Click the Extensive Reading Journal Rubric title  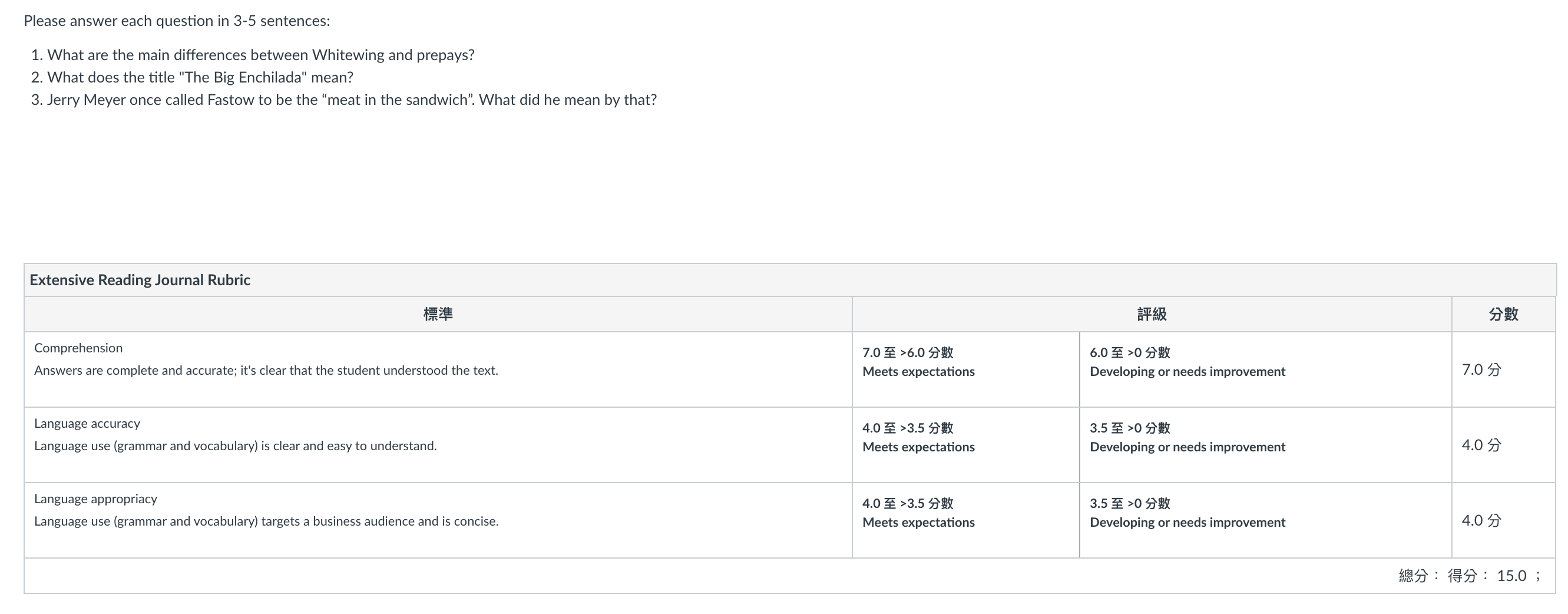coord(140,279)
